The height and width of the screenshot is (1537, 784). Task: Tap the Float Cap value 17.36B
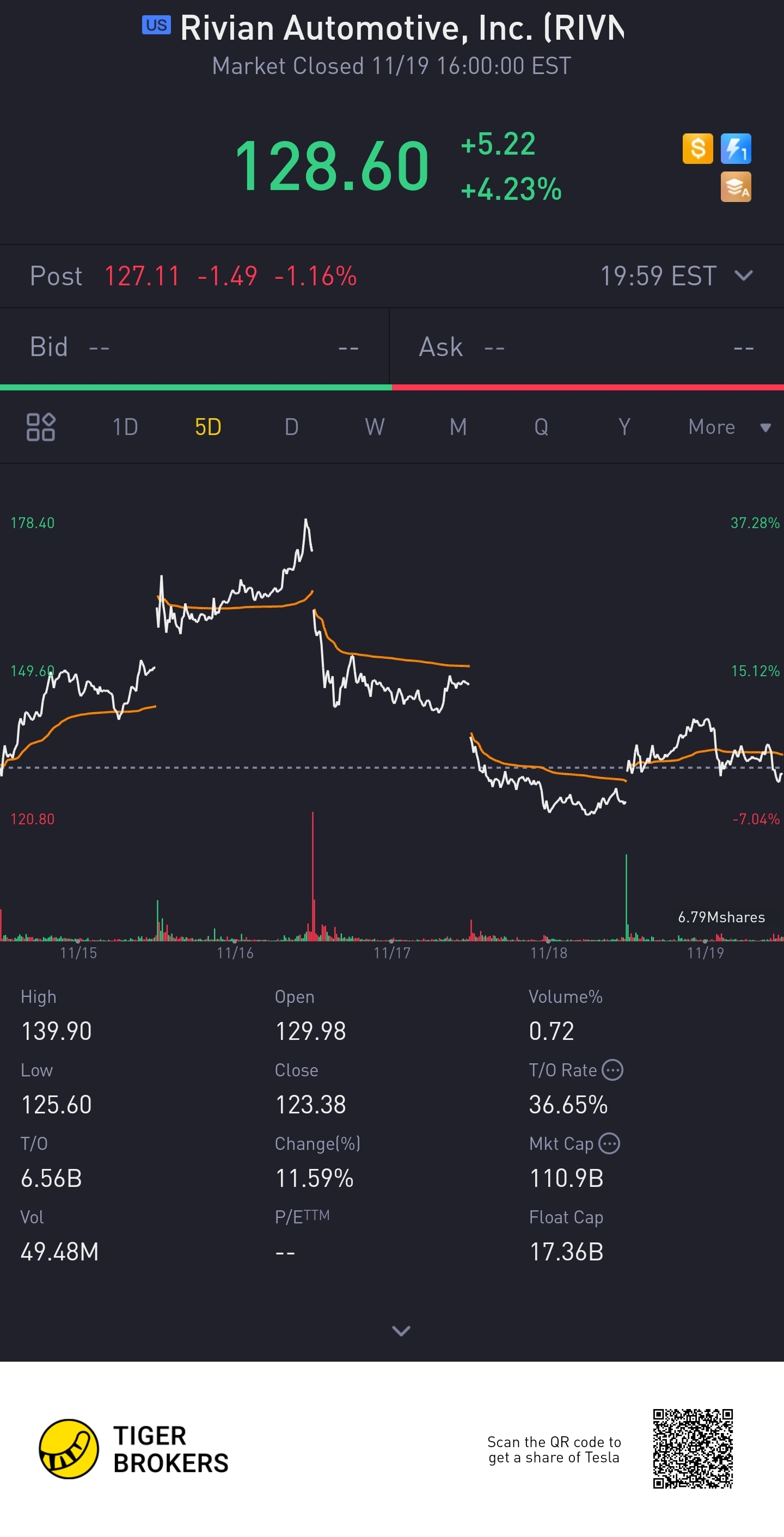tap(566, 1252)
